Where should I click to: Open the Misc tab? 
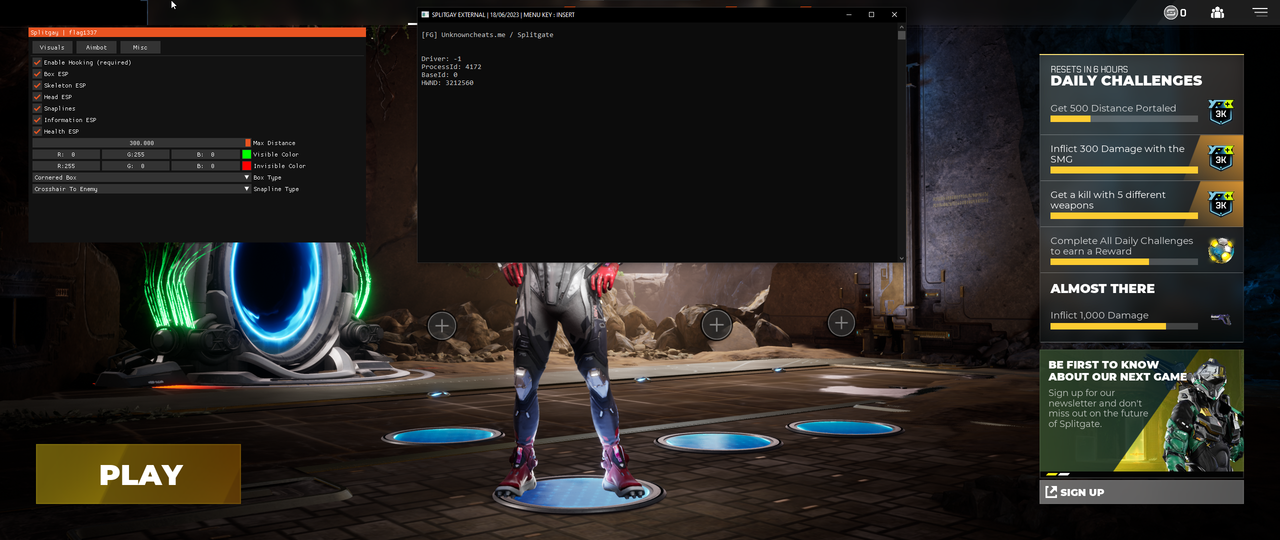(x=140, y=47)
